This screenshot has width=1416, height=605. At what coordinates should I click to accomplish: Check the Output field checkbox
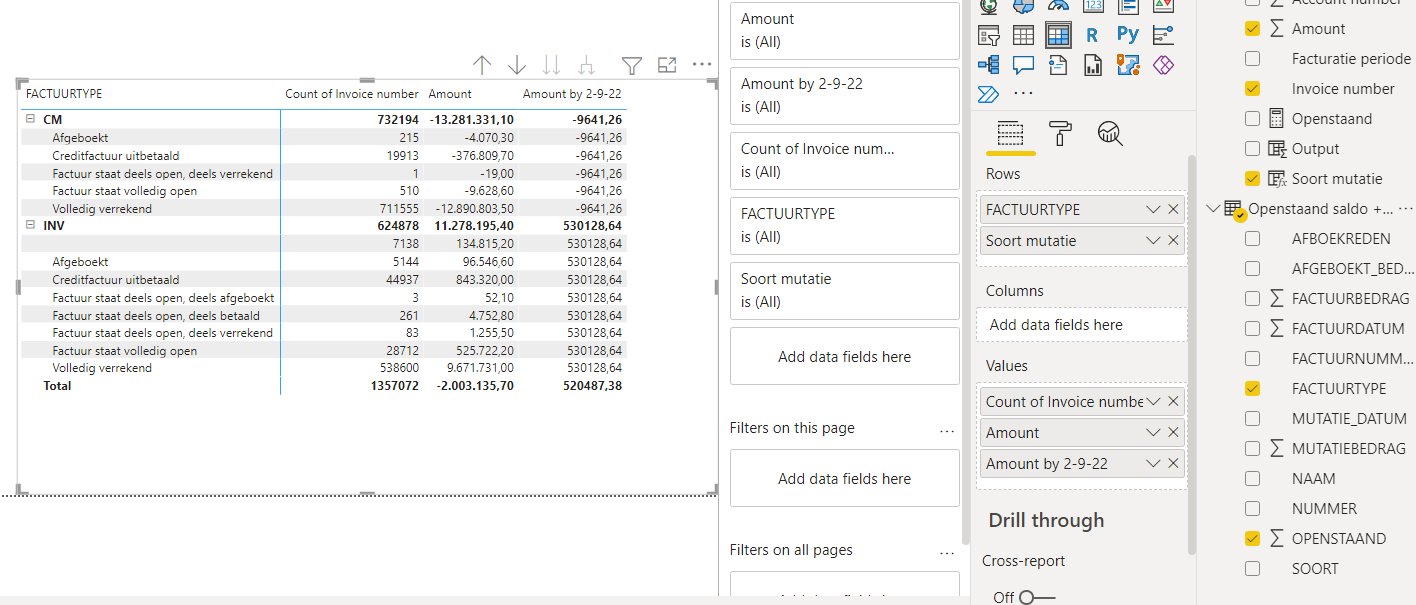click(1252, 149)
